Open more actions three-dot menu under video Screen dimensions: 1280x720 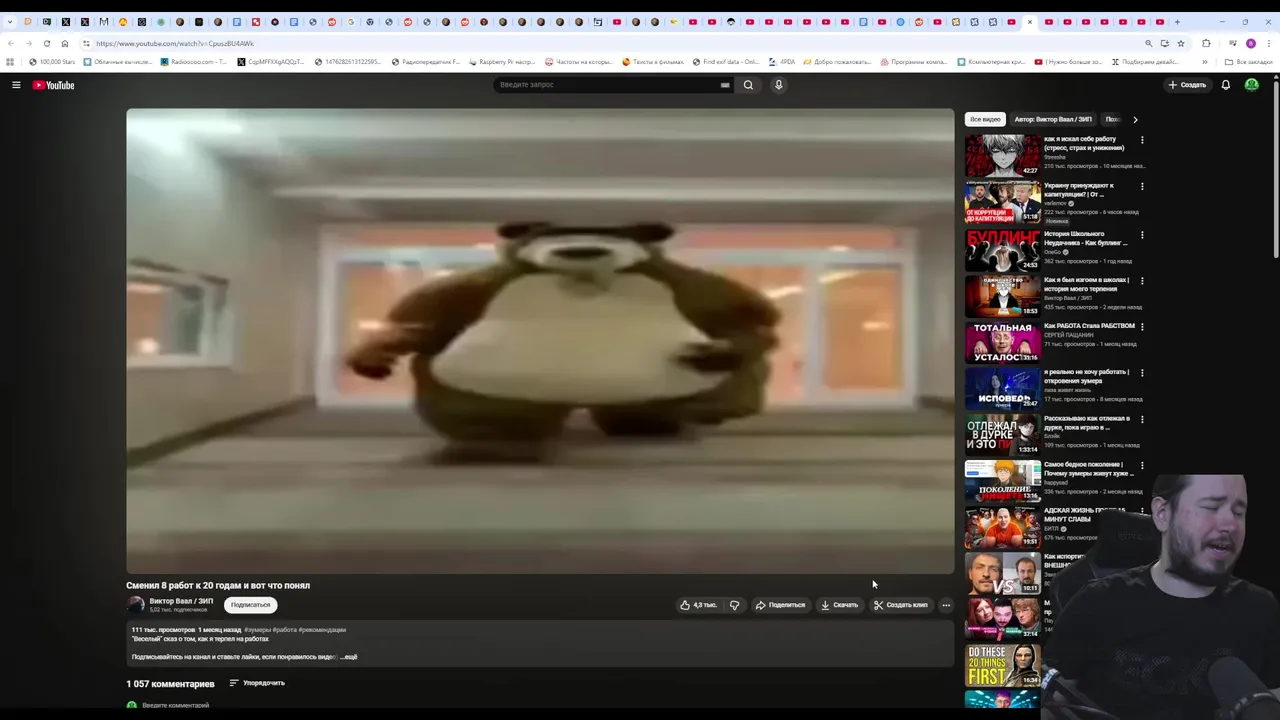tap(946, 605)
